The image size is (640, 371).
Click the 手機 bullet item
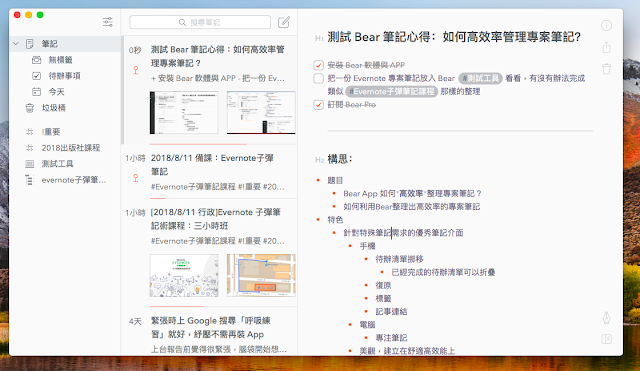click(x=367, y=246)
